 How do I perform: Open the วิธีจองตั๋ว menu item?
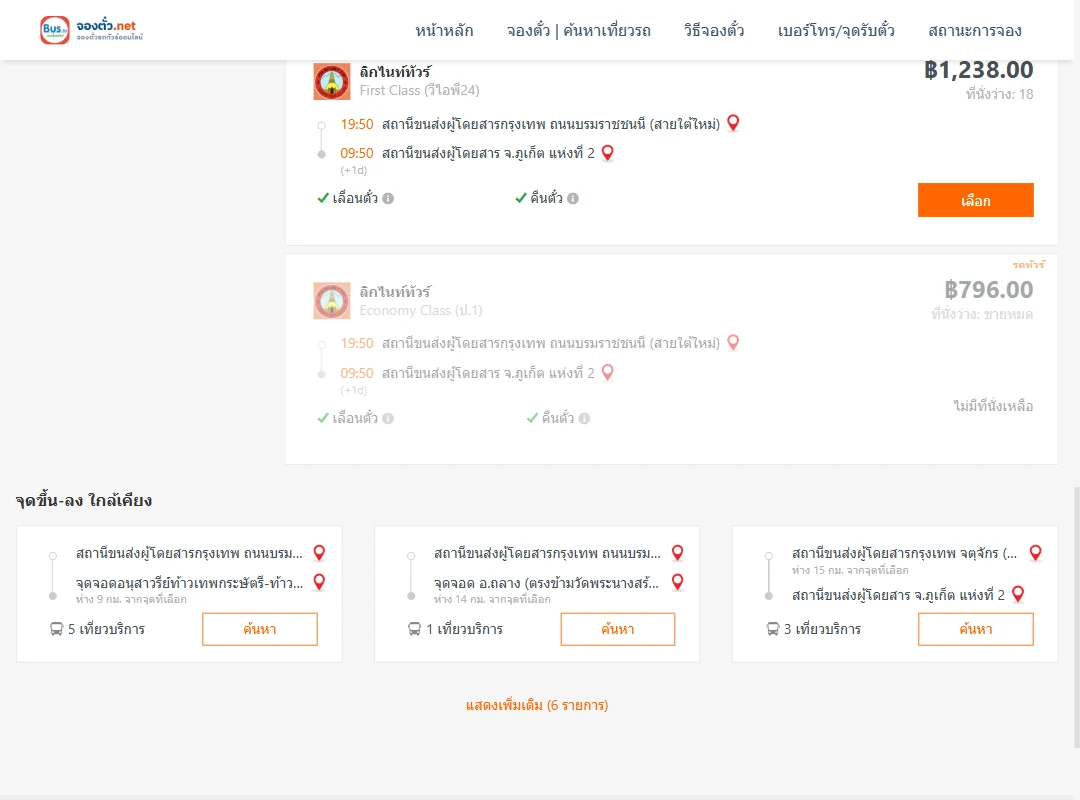[x=714, y=30]
